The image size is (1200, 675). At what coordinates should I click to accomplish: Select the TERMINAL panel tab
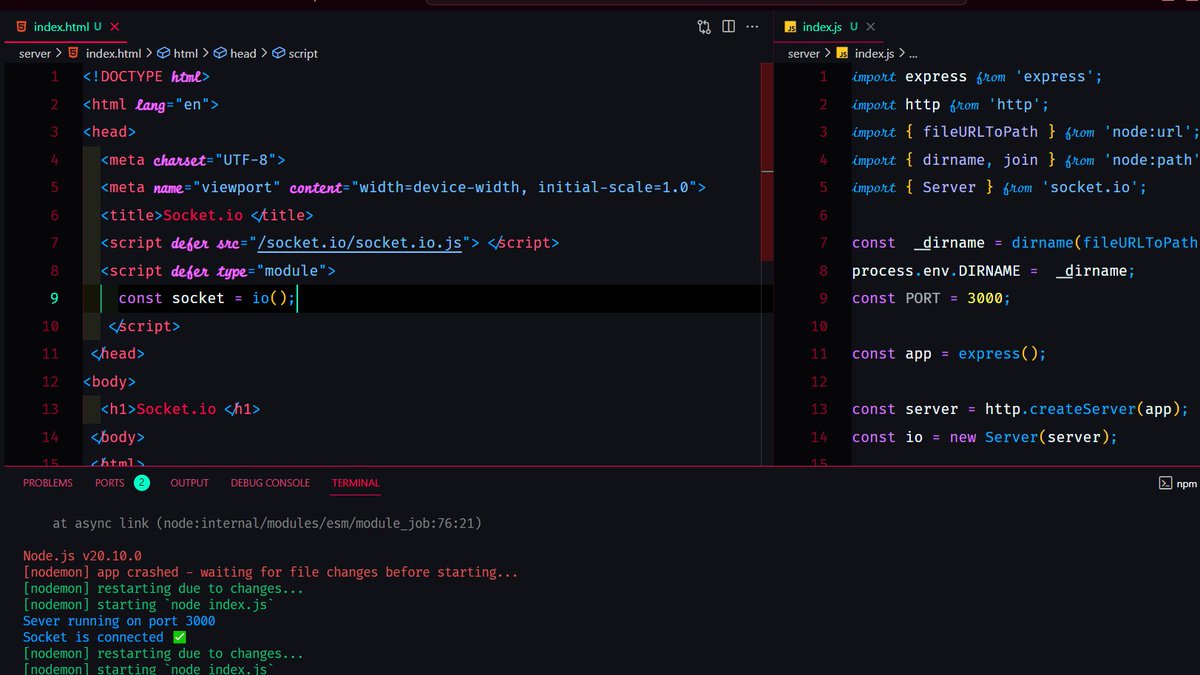tap(356, 483)
